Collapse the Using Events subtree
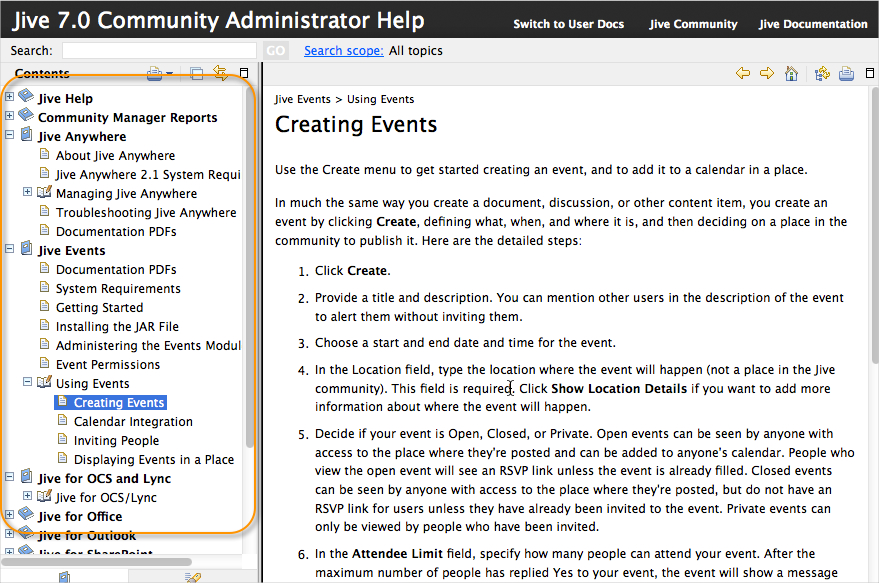 coord(27,382)
